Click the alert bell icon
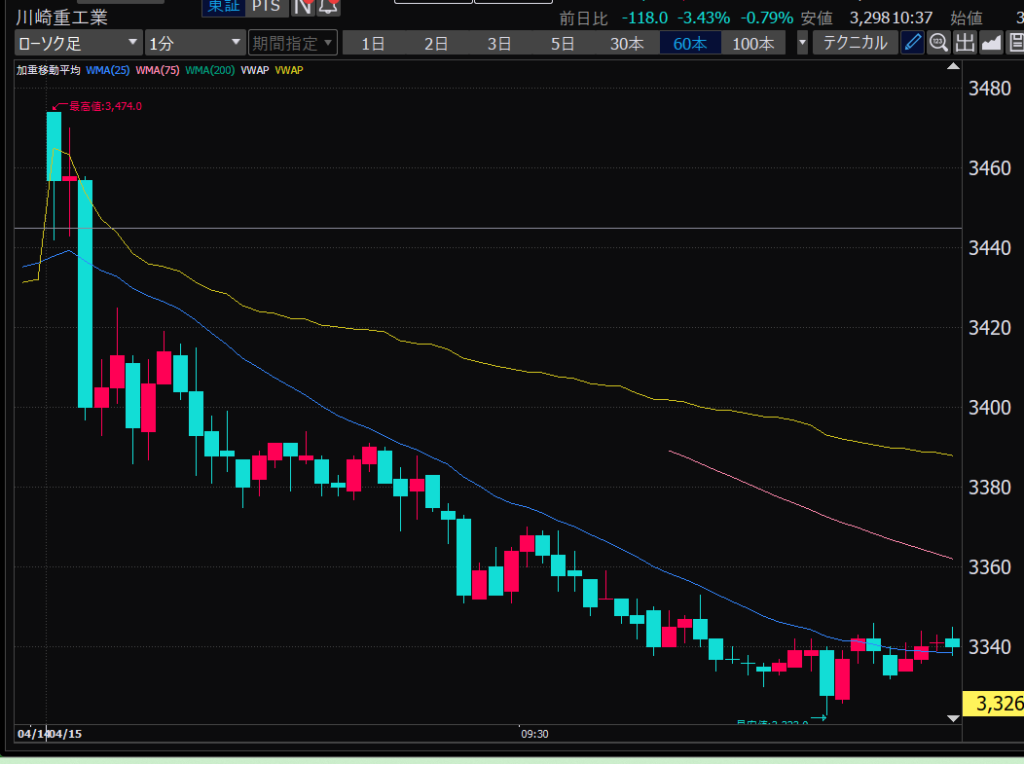Screen dimensions: 1024x764 point(329,7)
